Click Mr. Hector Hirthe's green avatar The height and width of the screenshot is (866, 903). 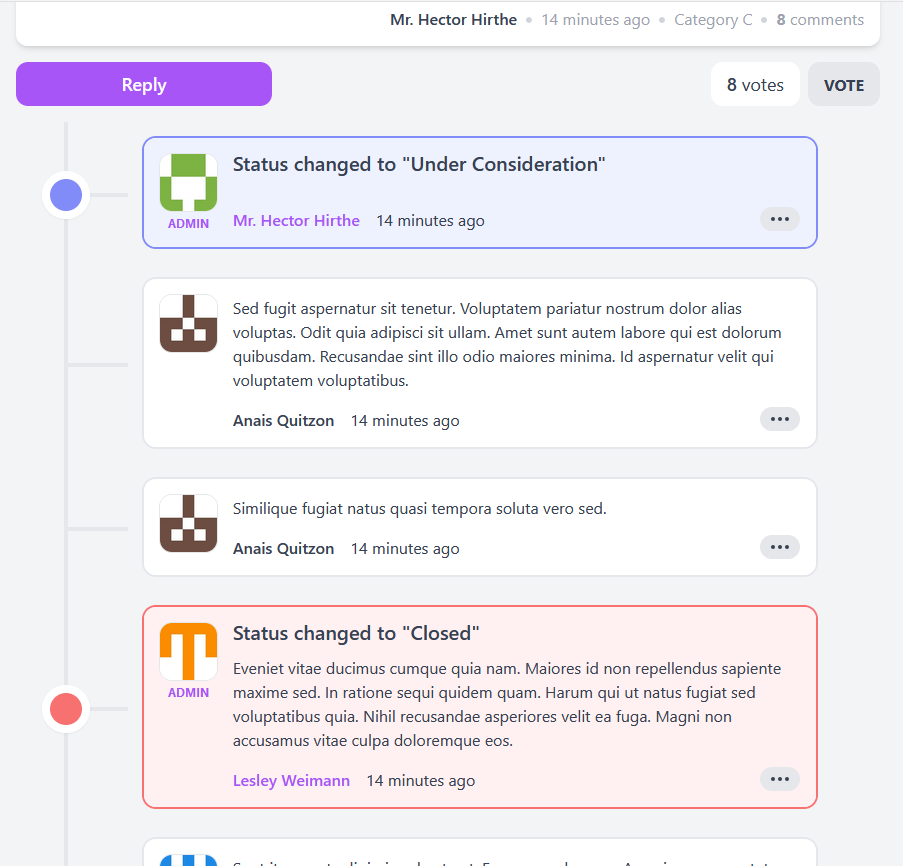(189, 183)
